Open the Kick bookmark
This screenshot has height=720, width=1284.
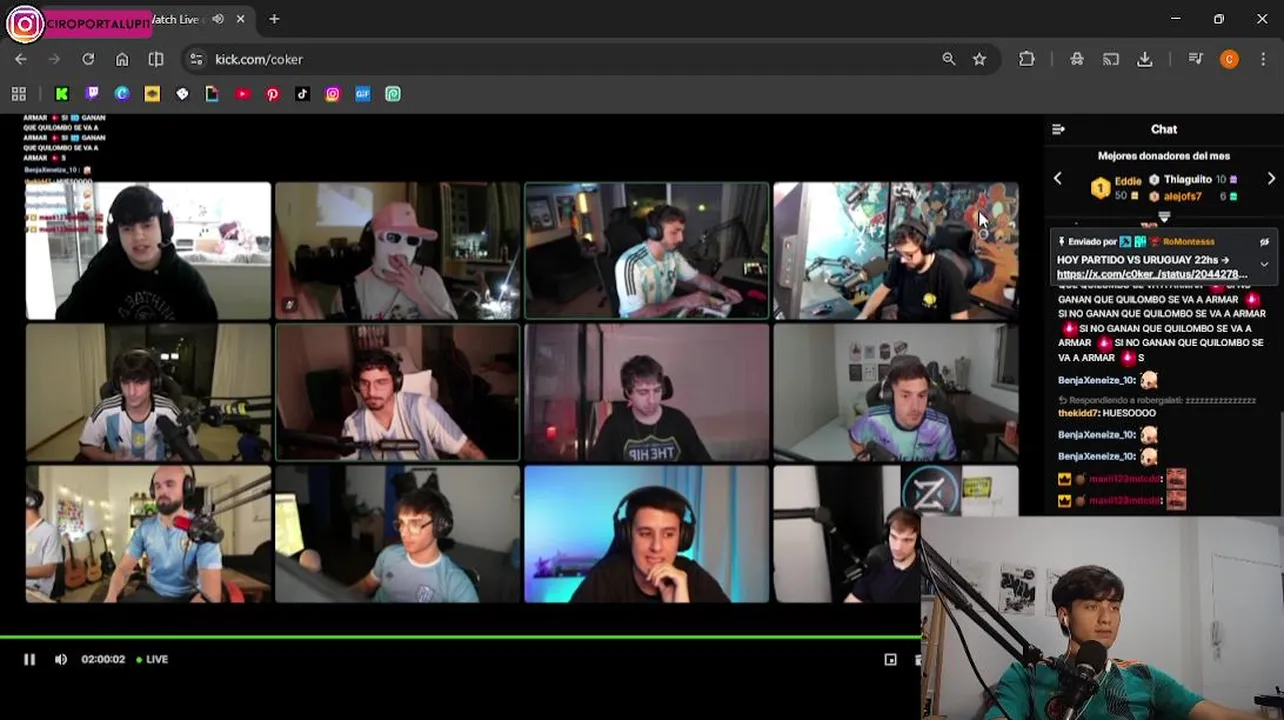click(62, 94)
